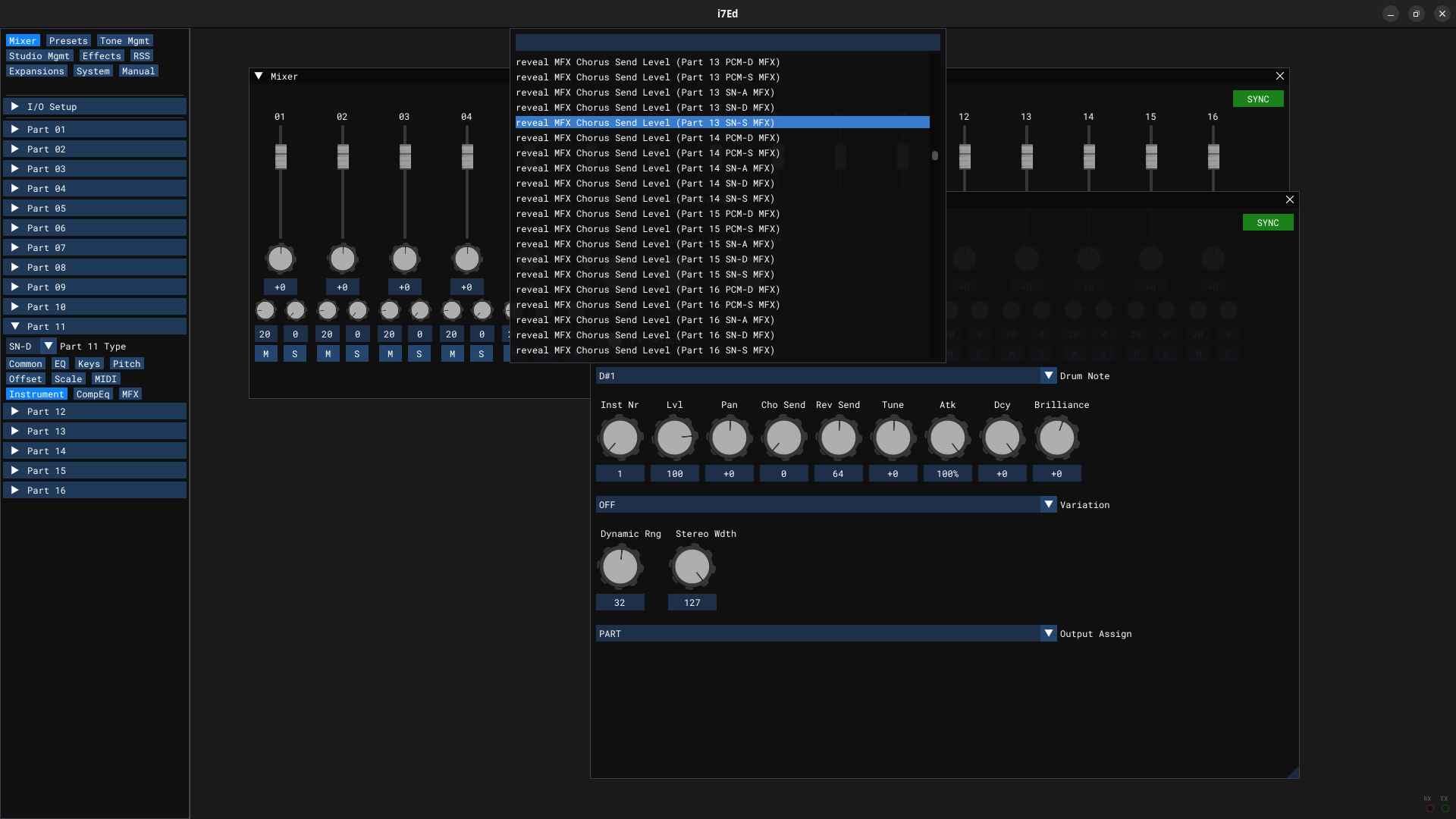1456x819 pixels.
Task: Solo mixer channel 03
Action: pyautogui.click(x=419, y=354)
